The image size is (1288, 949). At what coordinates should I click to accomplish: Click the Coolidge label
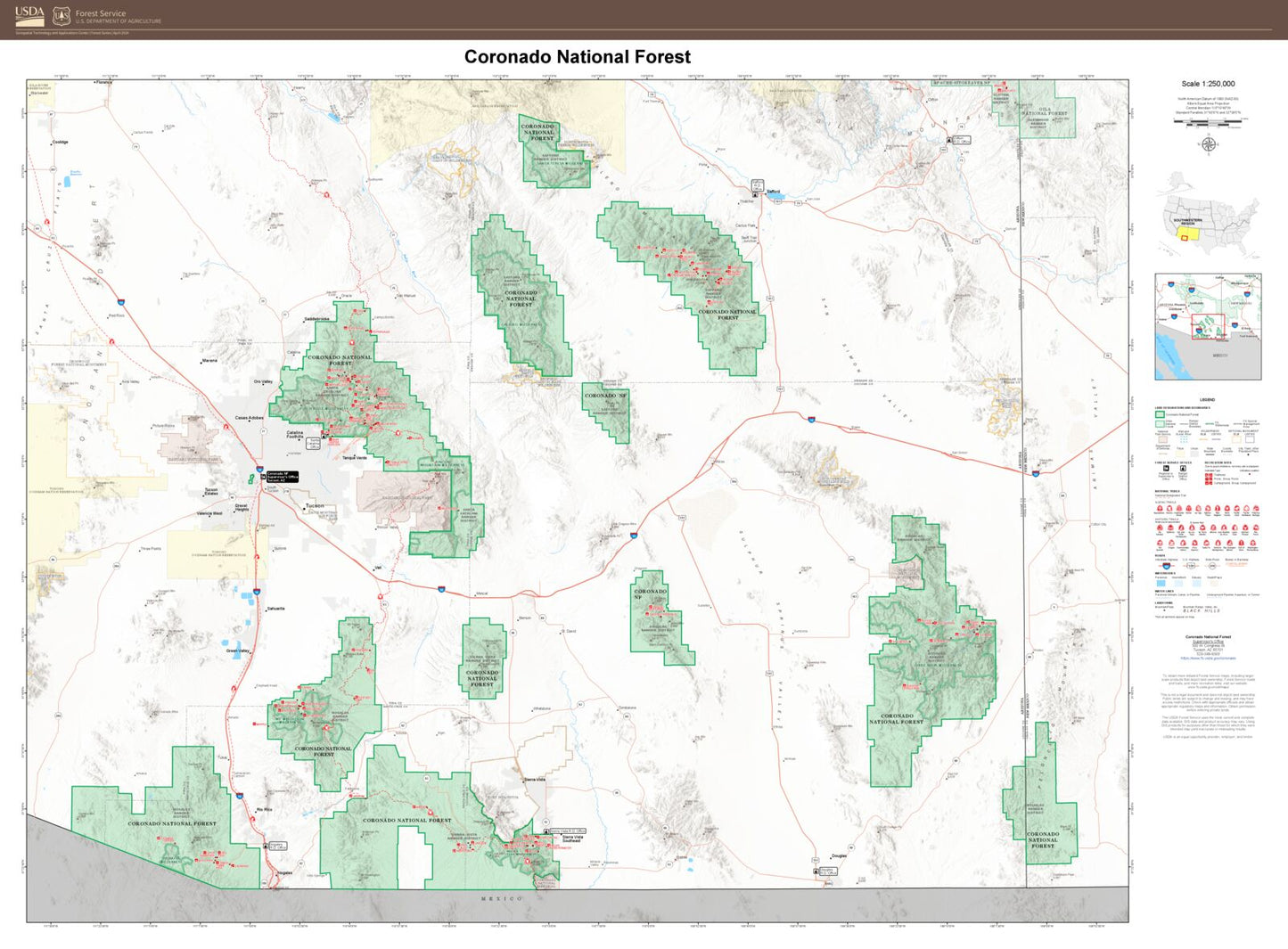coord(60,142)
